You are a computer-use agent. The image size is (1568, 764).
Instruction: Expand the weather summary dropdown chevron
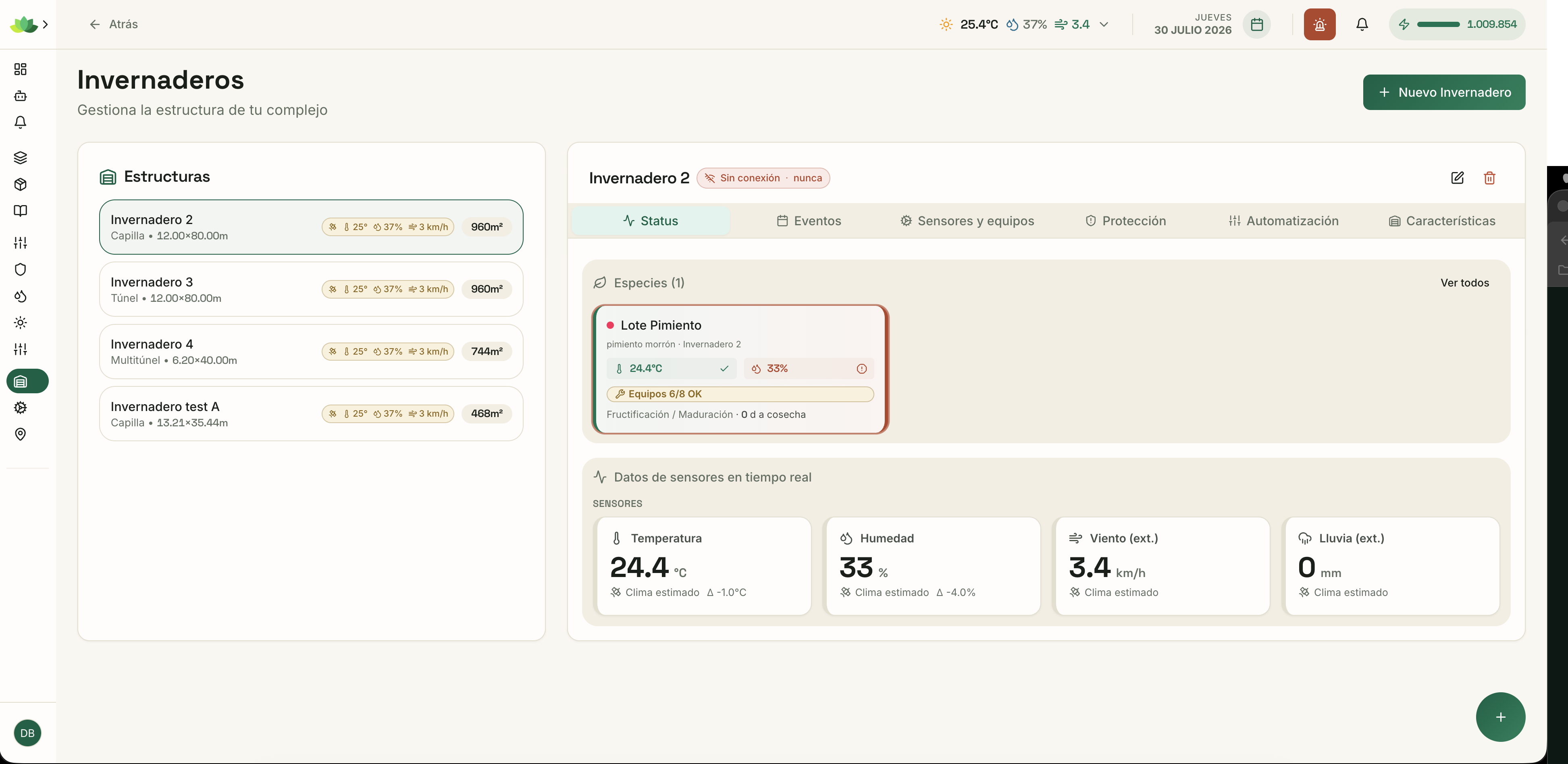coord(1104,24)
